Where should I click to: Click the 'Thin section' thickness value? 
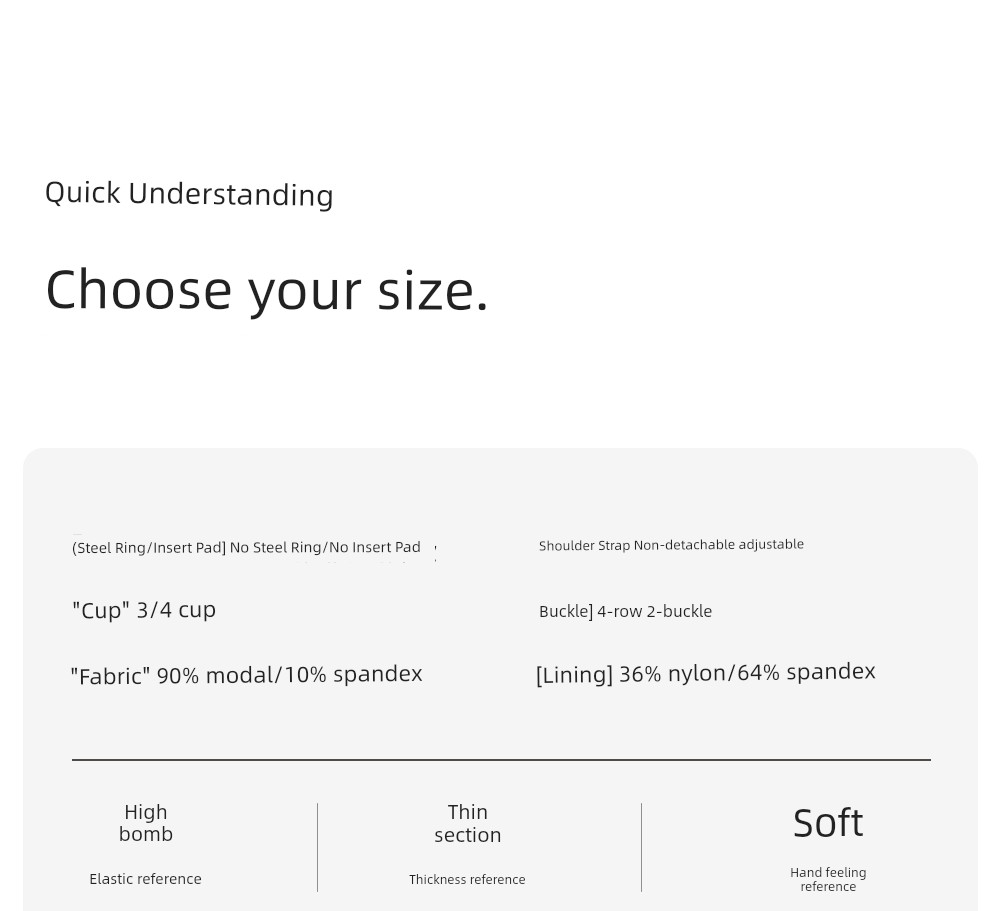point(467,824)
